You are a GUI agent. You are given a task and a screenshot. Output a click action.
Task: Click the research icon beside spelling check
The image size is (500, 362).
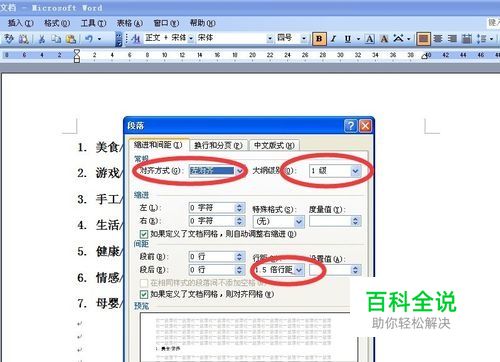tap(23, 39)
